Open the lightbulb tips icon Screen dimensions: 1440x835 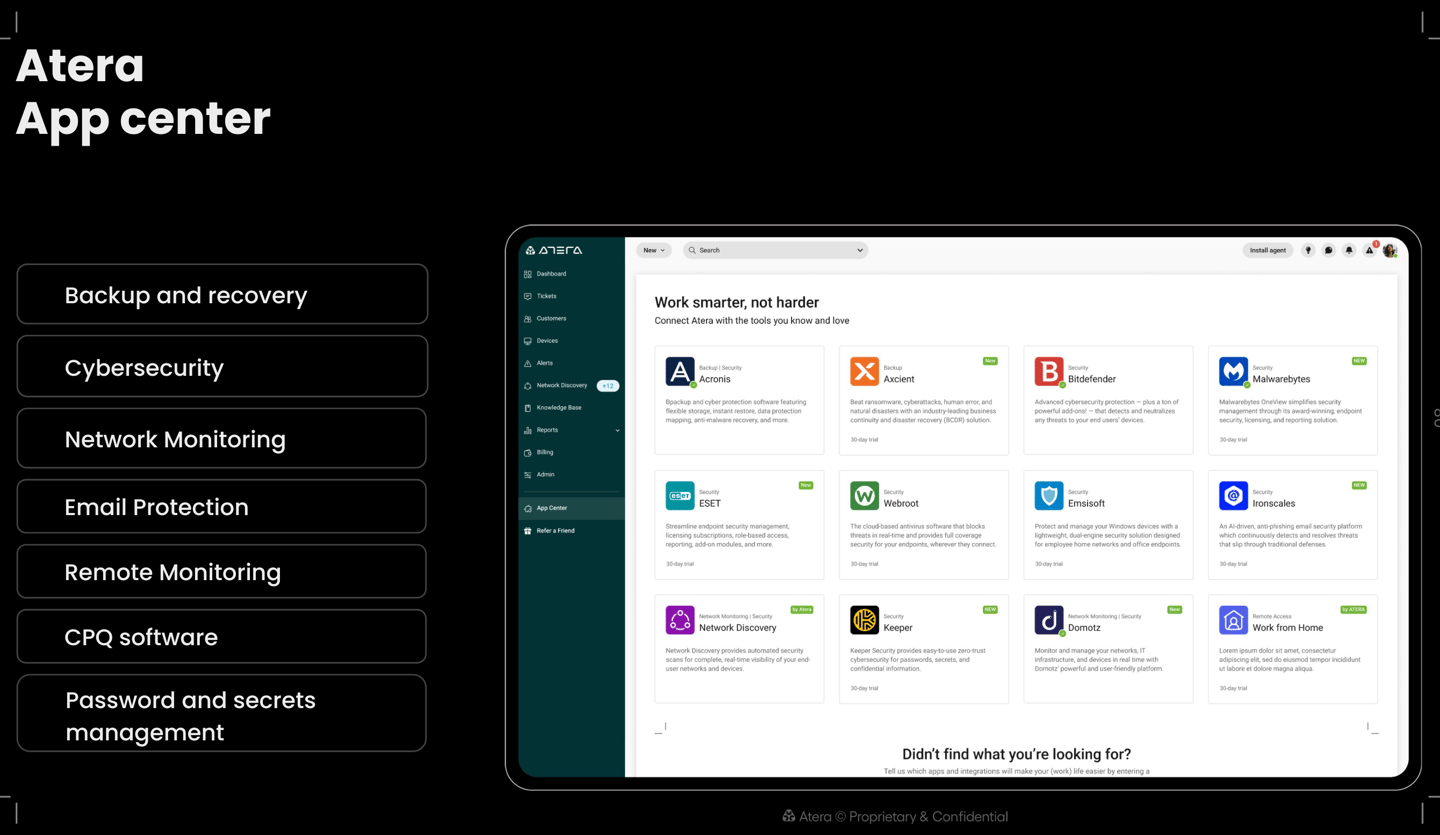tap(1308, 250)
